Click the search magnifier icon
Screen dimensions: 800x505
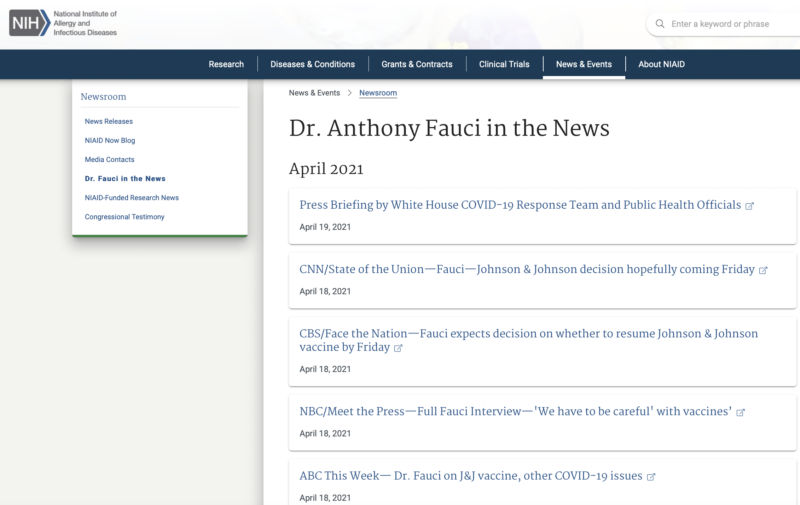660,24
